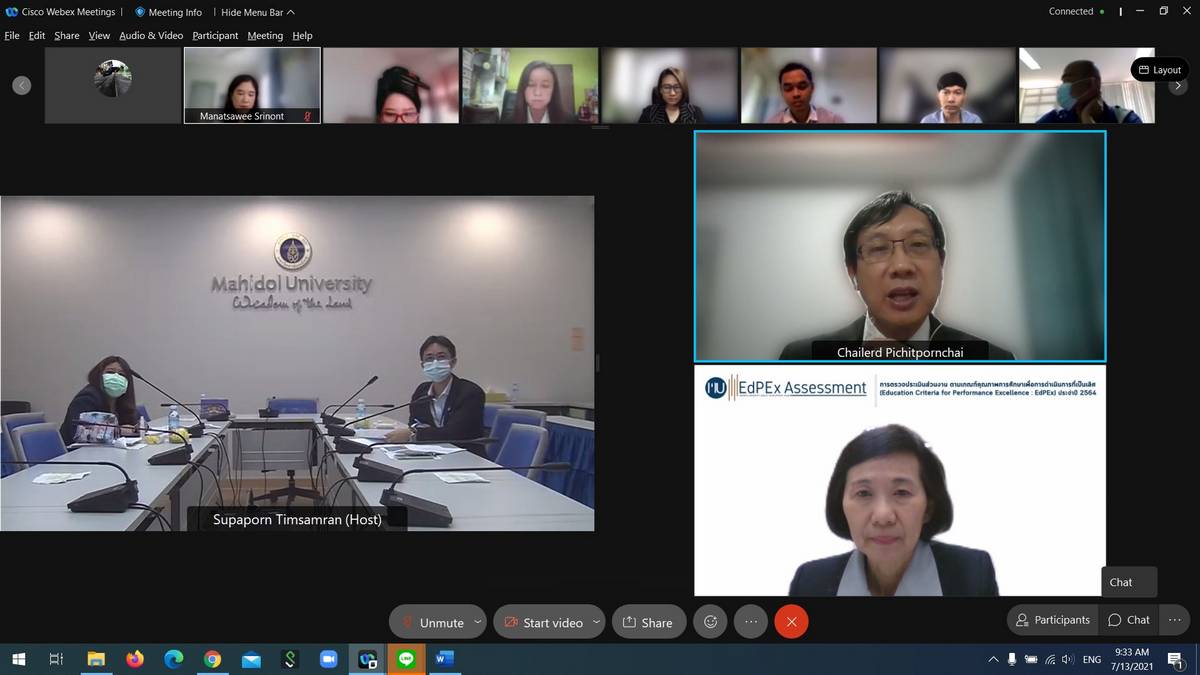Viewport: 1200px width, 675px height.
Task: Open the Participant menu
Action: 215,36
